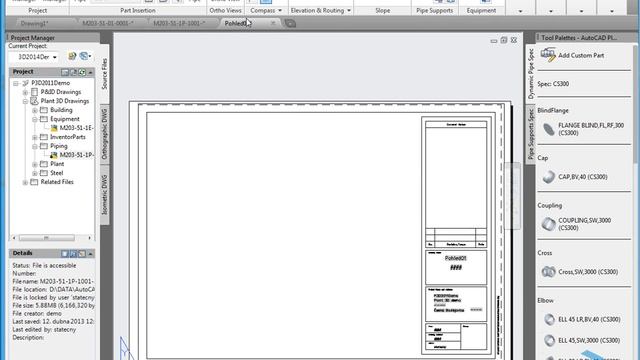The width and height of the screenshot is (640, 360).
Task: Click first icon in Project panel header
Action: pos(65,72)
